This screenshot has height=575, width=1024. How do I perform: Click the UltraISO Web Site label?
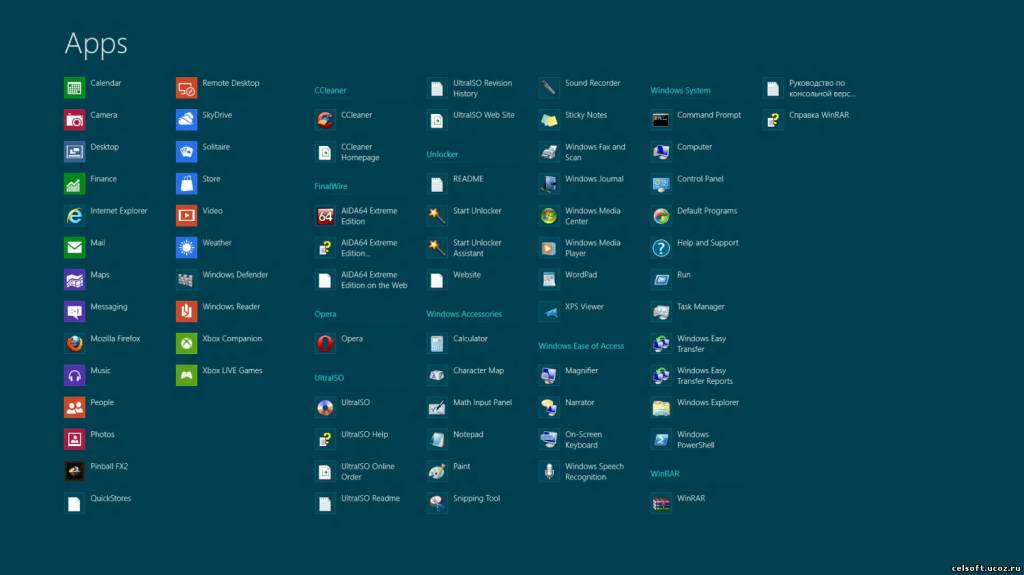(x=484, y=115)
